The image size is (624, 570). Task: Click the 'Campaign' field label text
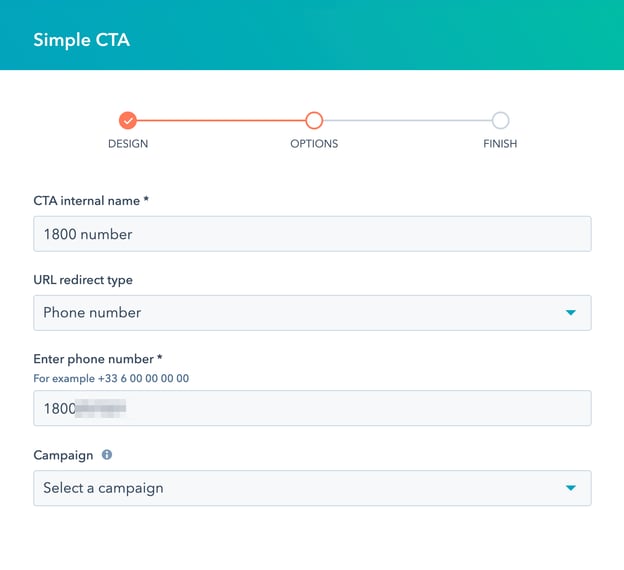pos(63,455)
